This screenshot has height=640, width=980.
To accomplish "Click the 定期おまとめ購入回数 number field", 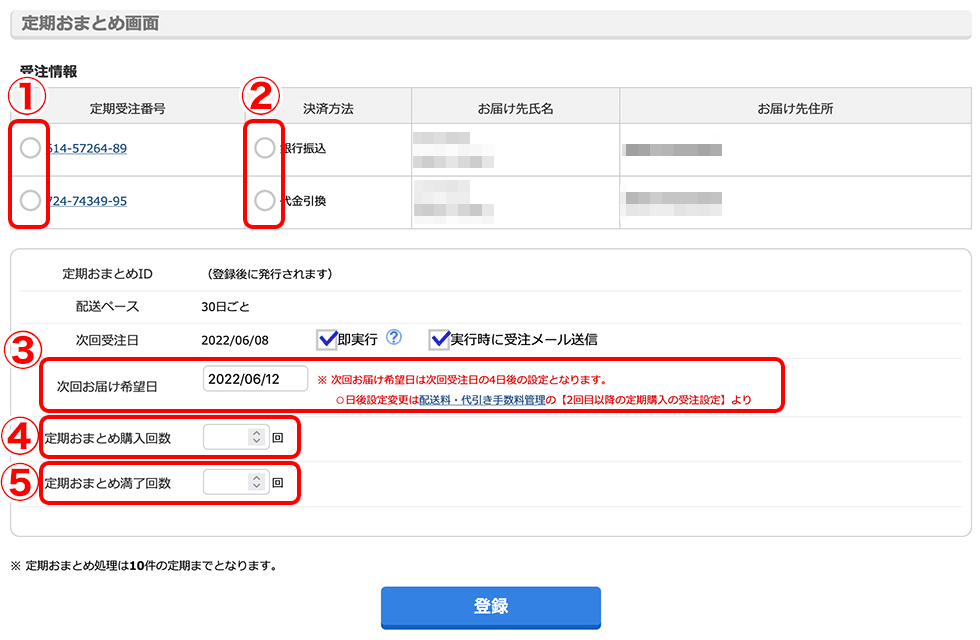I will coord(225,437).
